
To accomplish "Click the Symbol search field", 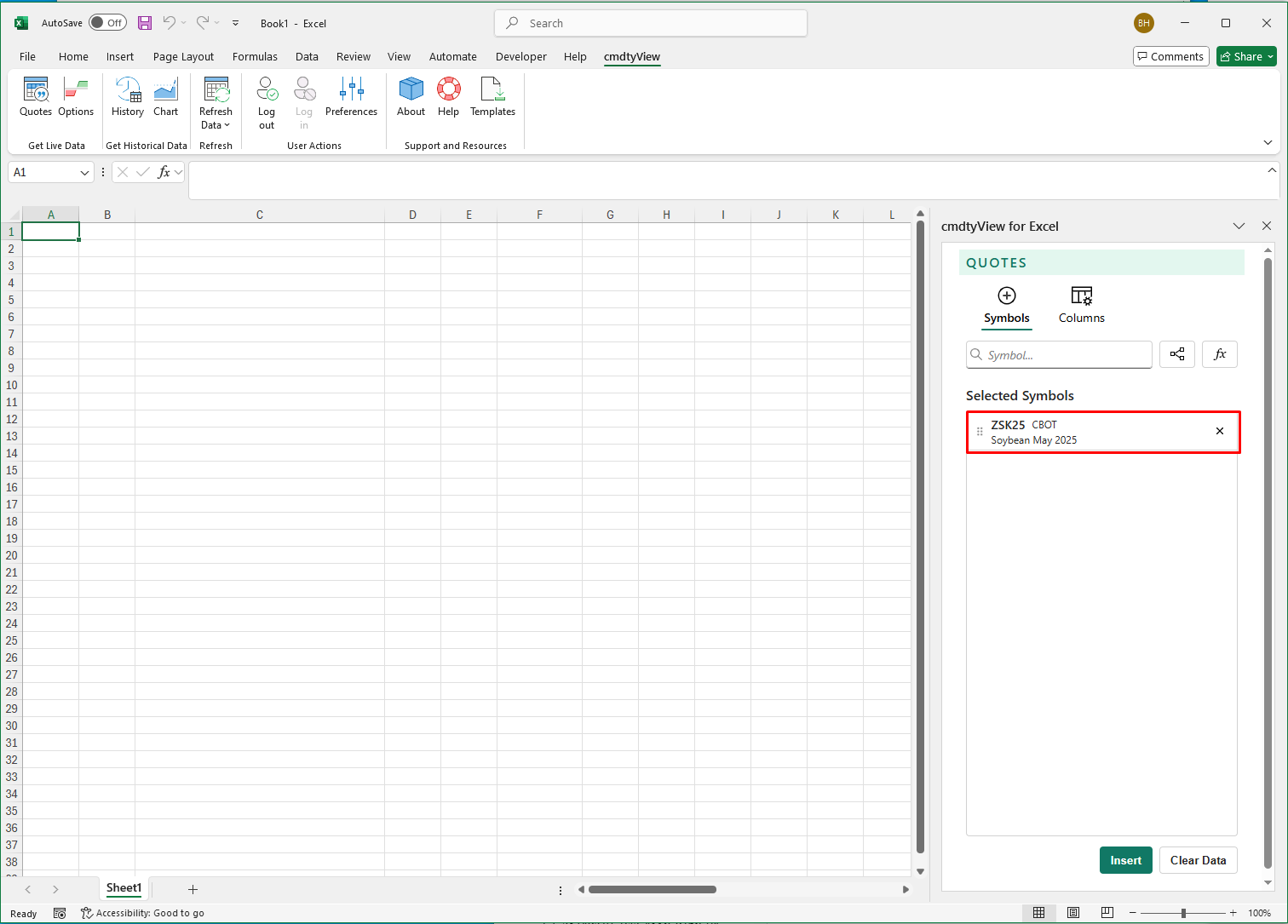I will (1059, 354).
